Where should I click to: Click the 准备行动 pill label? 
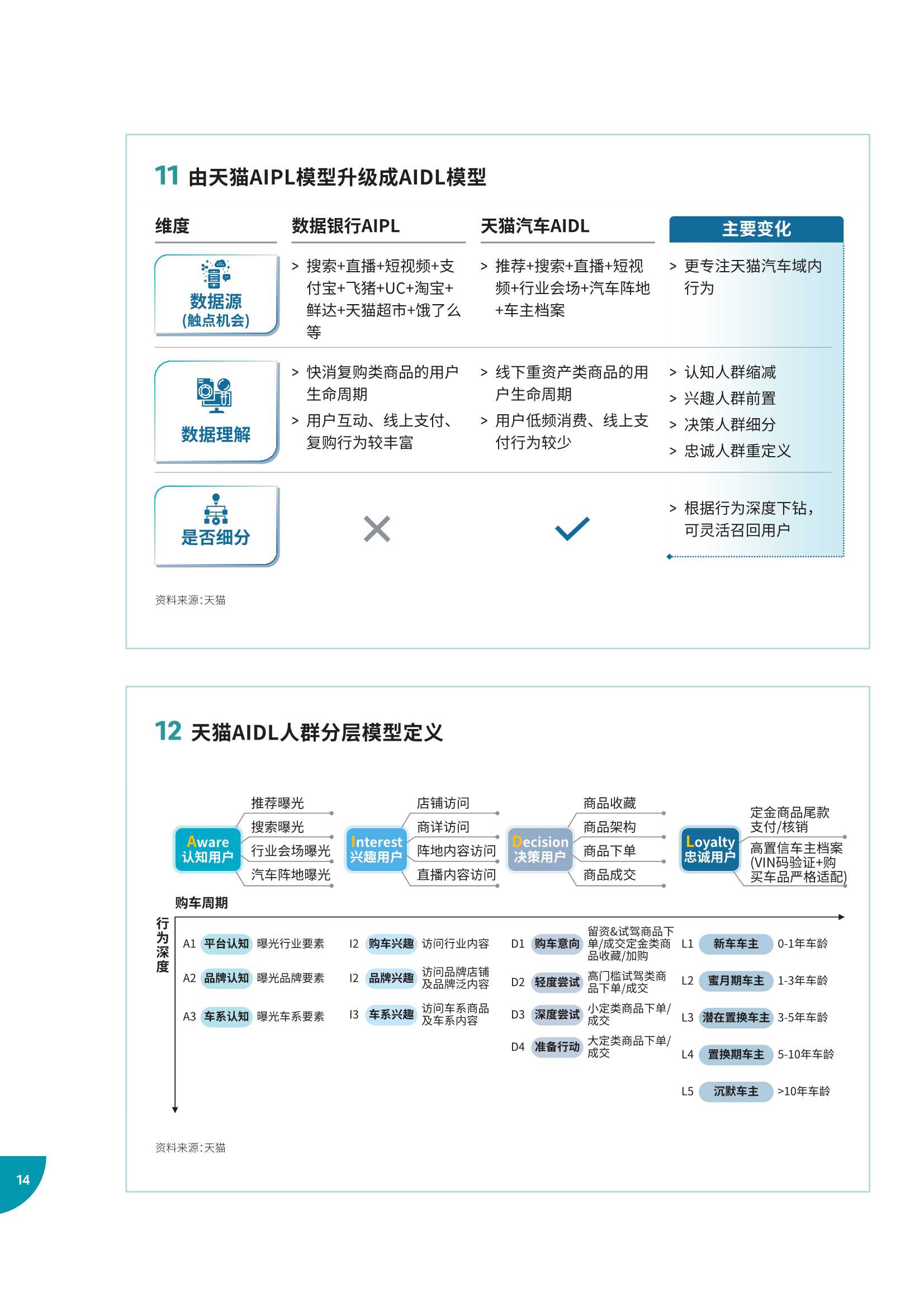[x=557, y=1046]
